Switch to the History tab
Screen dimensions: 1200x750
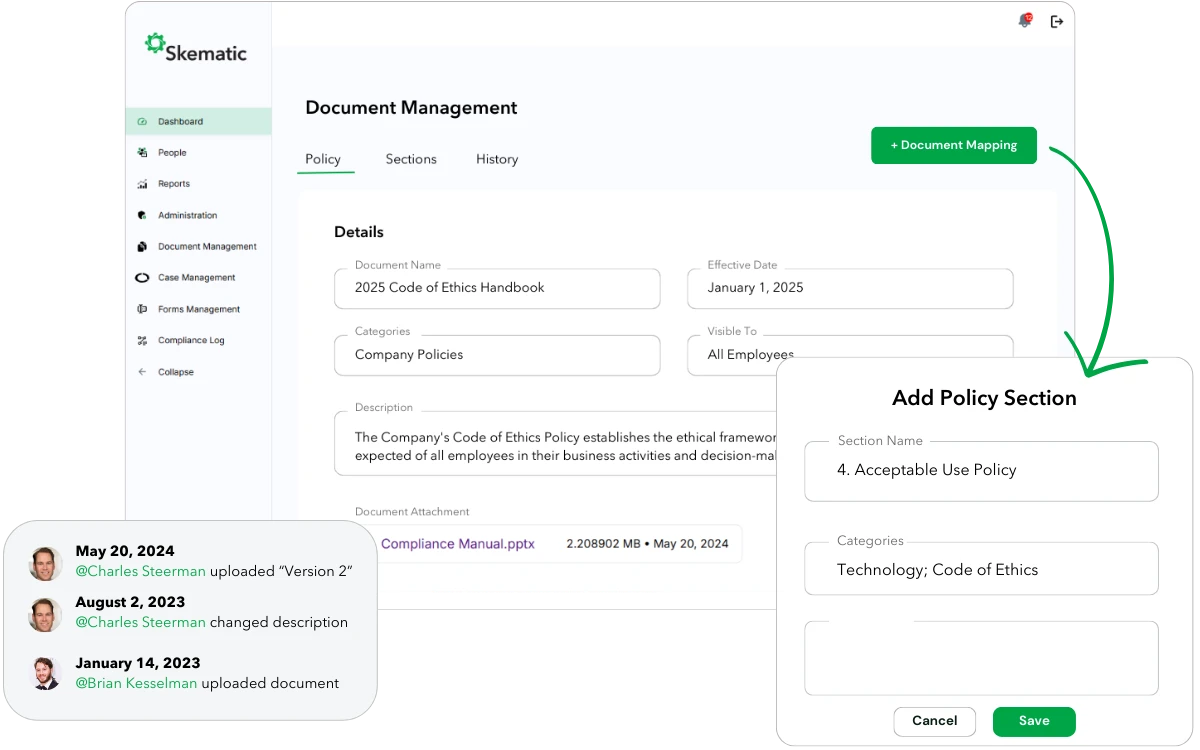click(x=497, y=159)
